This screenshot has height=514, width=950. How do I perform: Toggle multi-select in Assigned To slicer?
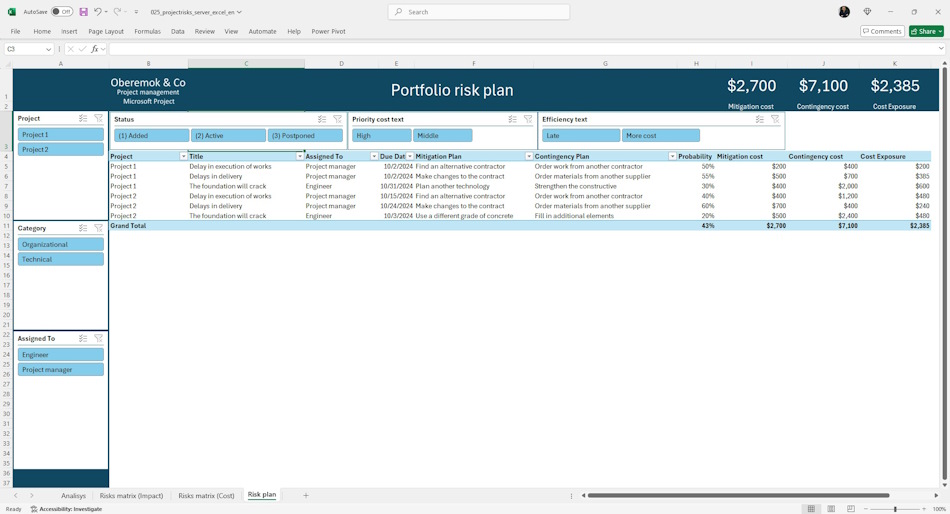(x=83, y=338)
